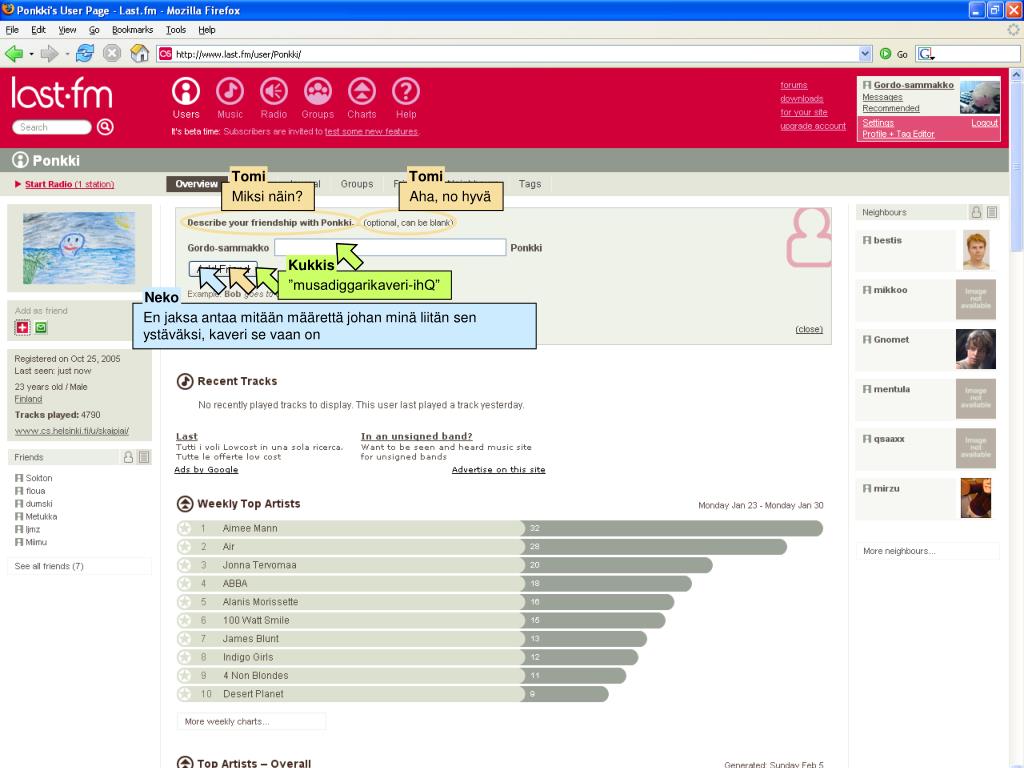Click More weekly charts... link
The height and width of the screenshot is (768, 1024).
coord(227,722)
